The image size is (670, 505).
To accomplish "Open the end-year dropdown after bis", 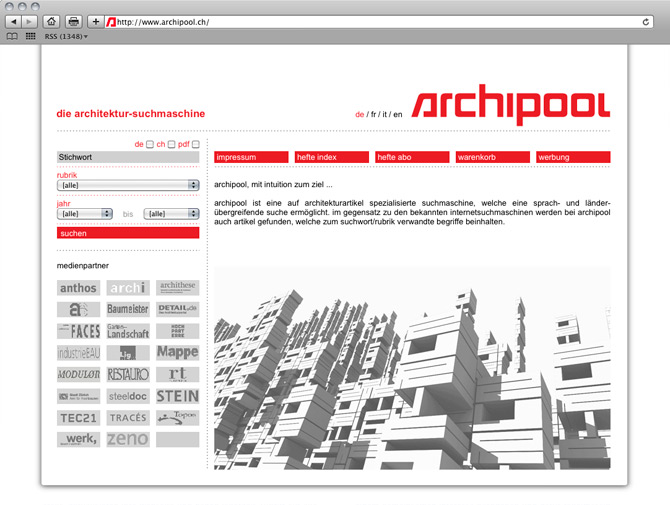I will tap(171, 214).
